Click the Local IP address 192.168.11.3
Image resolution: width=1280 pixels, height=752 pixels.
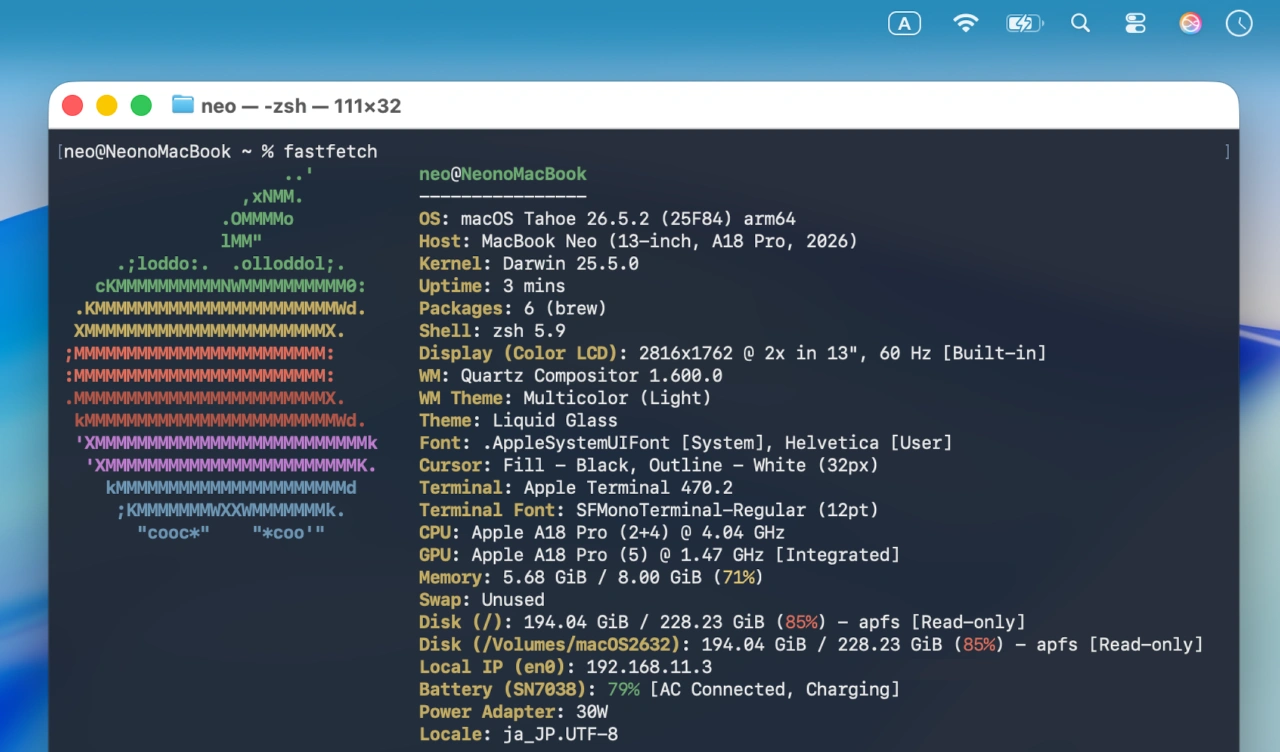pyautogui.click(x=649, y=667)
